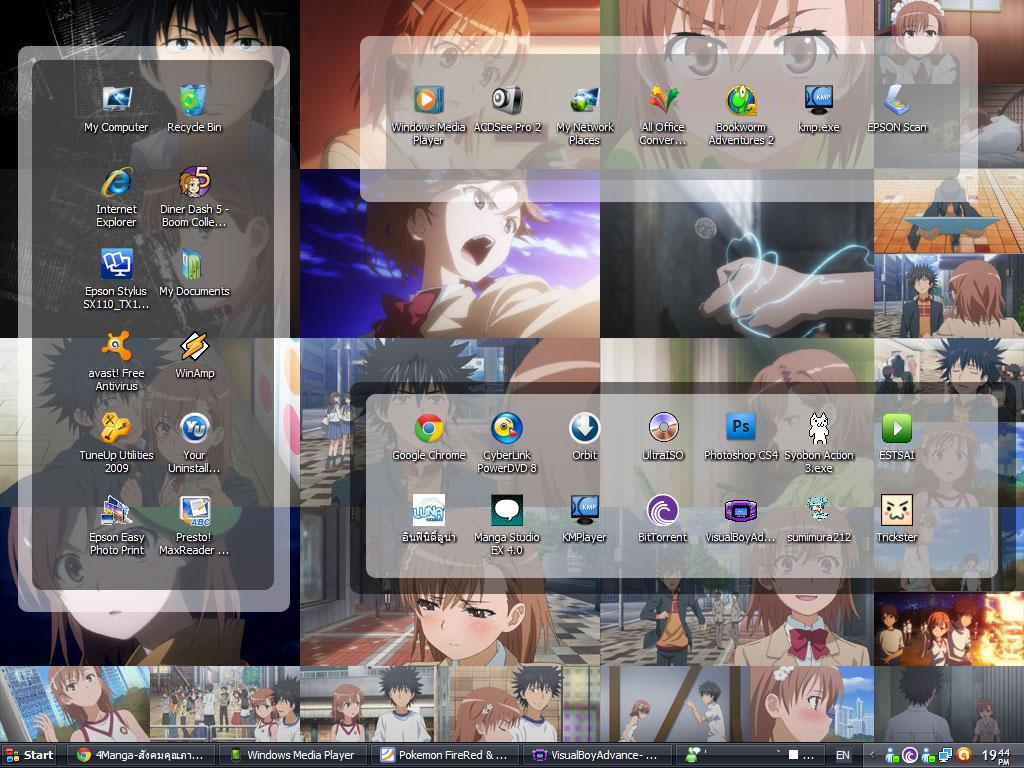Click the orange avast tray icon
The height and width of the screenshot is (768, 1024).
click(964, 756)
